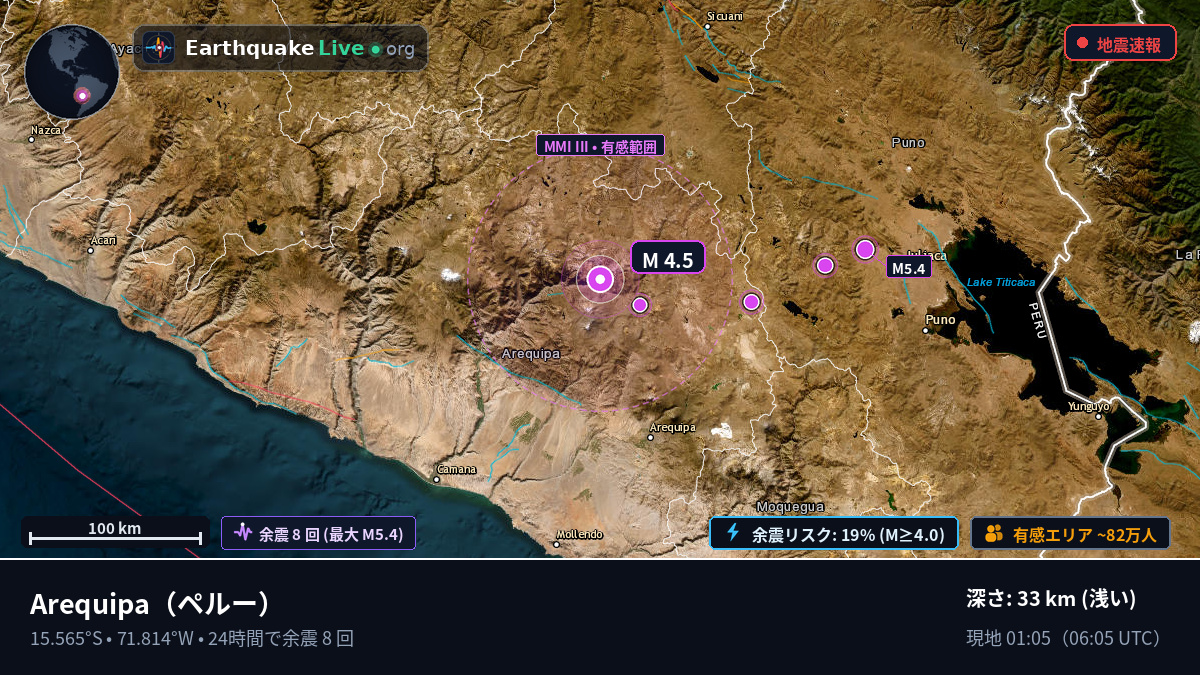Click the people icon in 有感エリア badge
Screen dimensions: 1200x675
pos(993,533)
